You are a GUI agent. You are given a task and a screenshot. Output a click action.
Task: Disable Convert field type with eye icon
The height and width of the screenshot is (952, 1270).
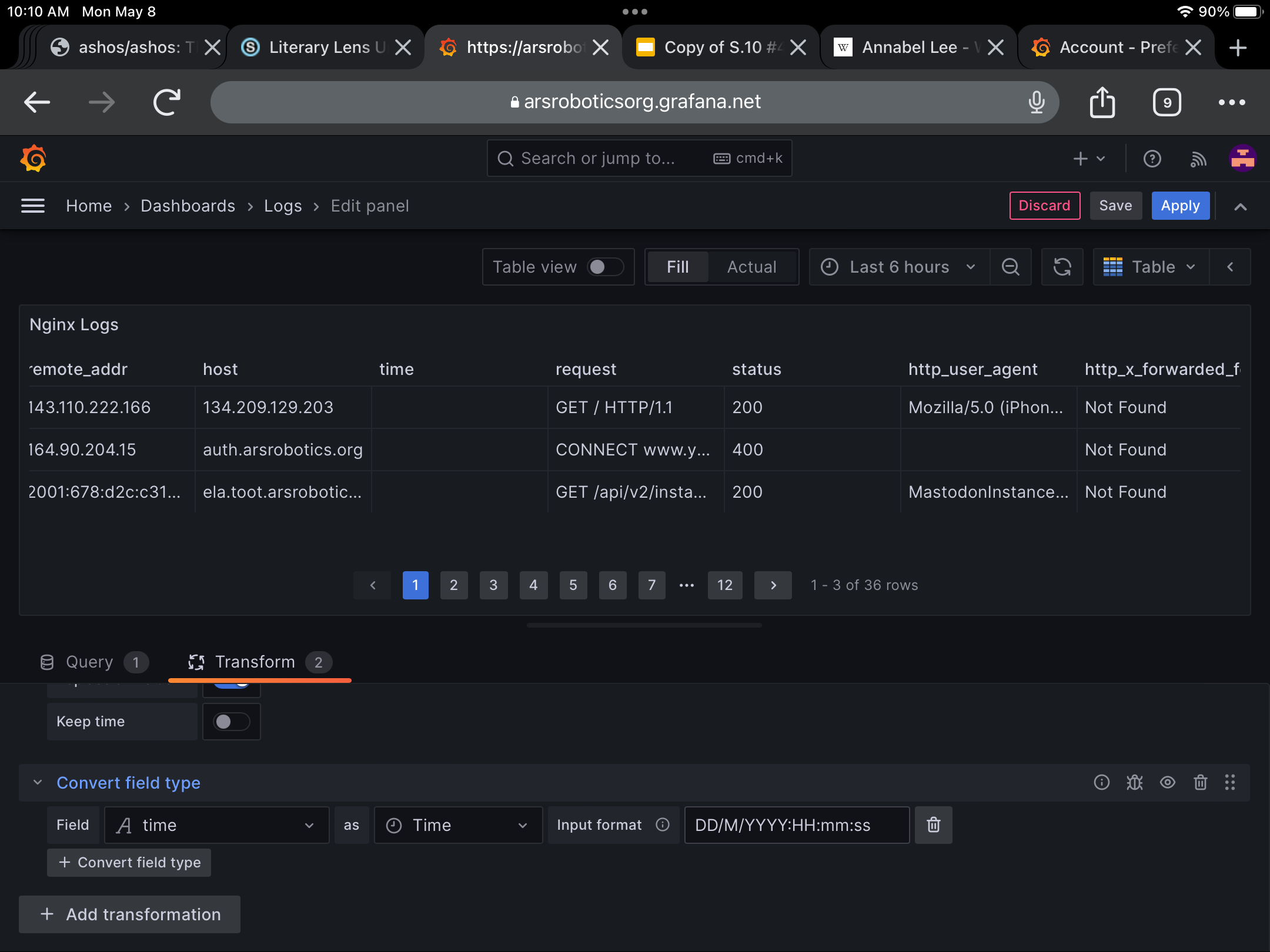(x=1167, y=782)
